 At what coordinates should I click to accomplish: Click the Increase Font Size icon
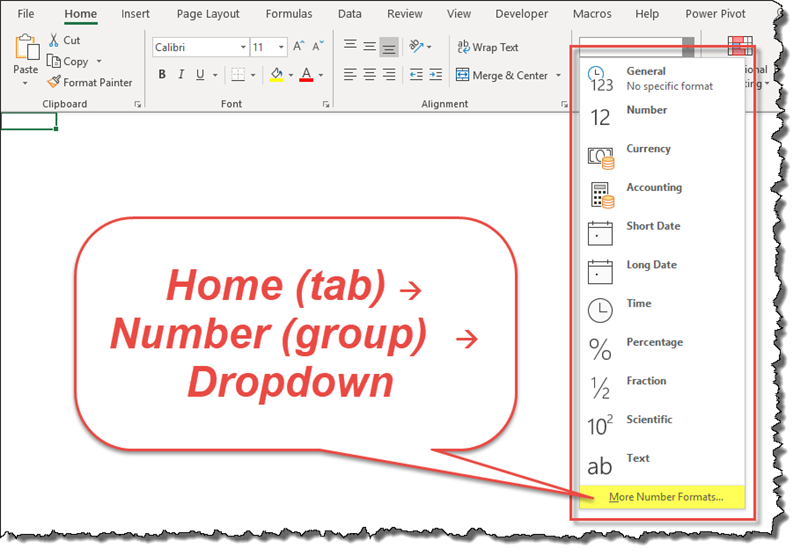click(300, 47)
